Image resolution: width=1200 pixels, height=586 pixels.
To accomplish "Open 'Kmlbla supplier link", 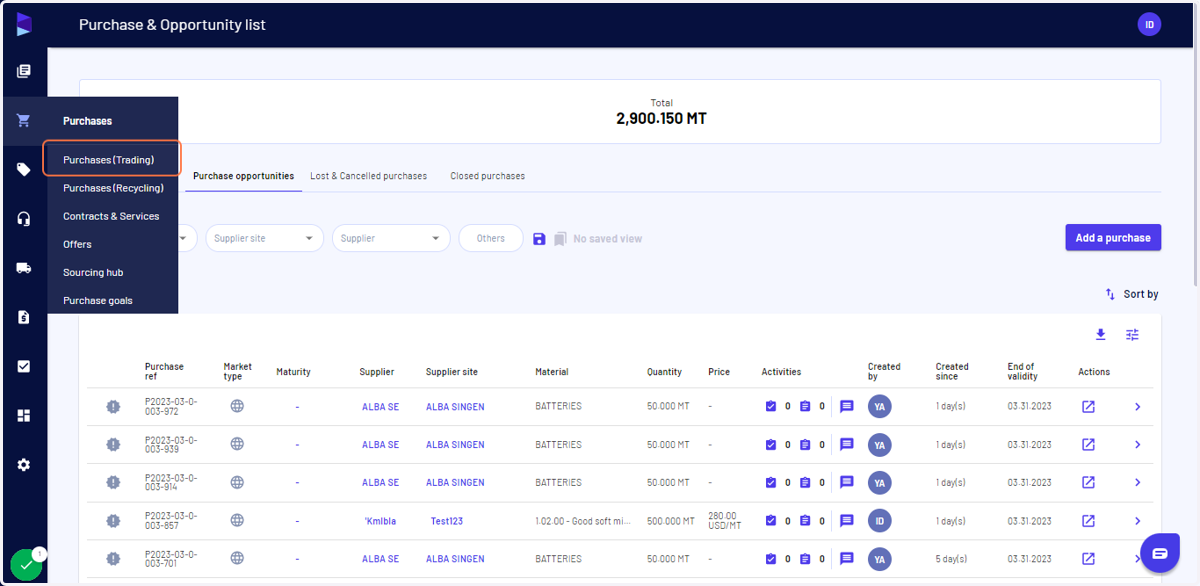I will [x=381, y=521].
